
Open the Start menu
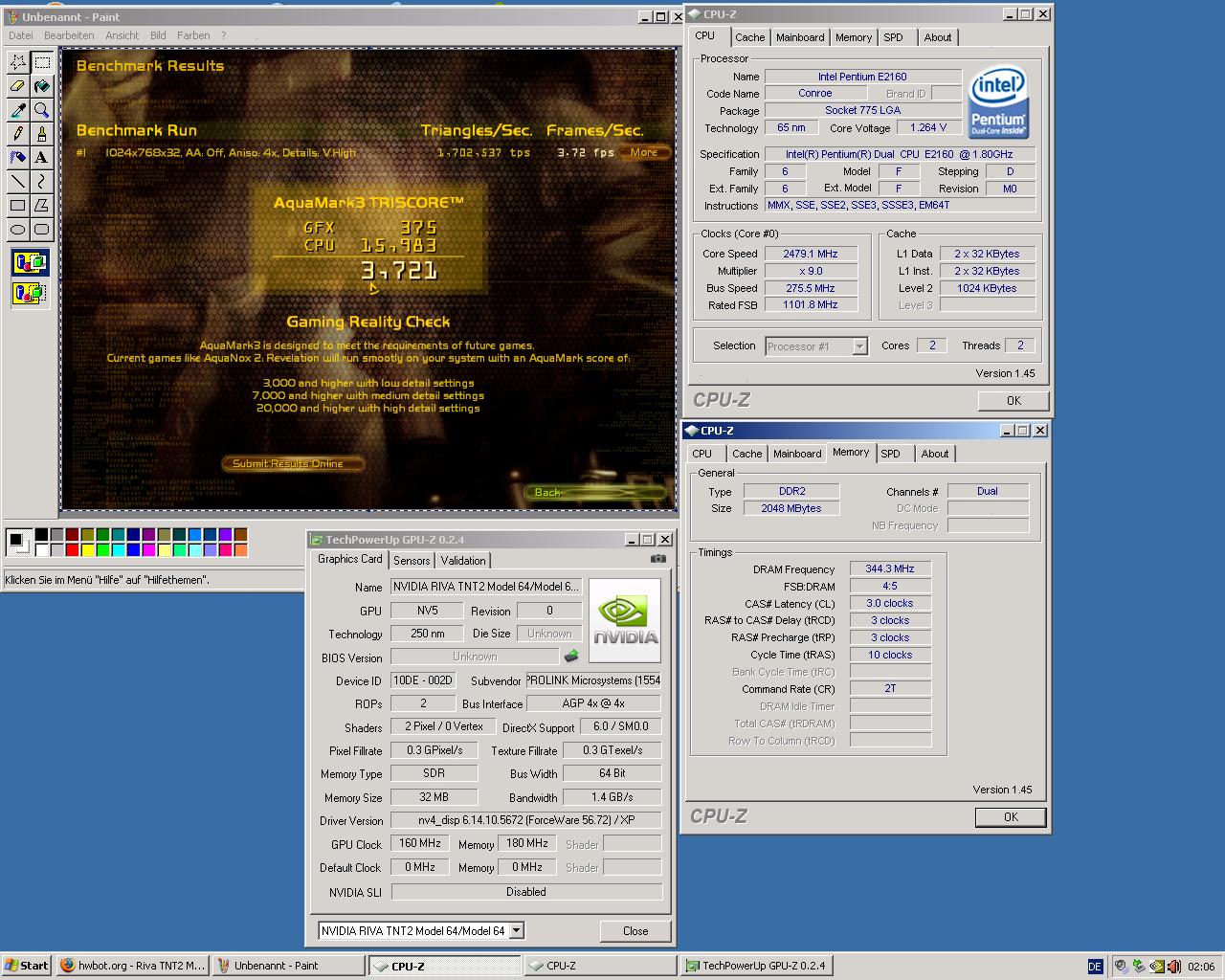pyautogui.click(x=27, y=966)
